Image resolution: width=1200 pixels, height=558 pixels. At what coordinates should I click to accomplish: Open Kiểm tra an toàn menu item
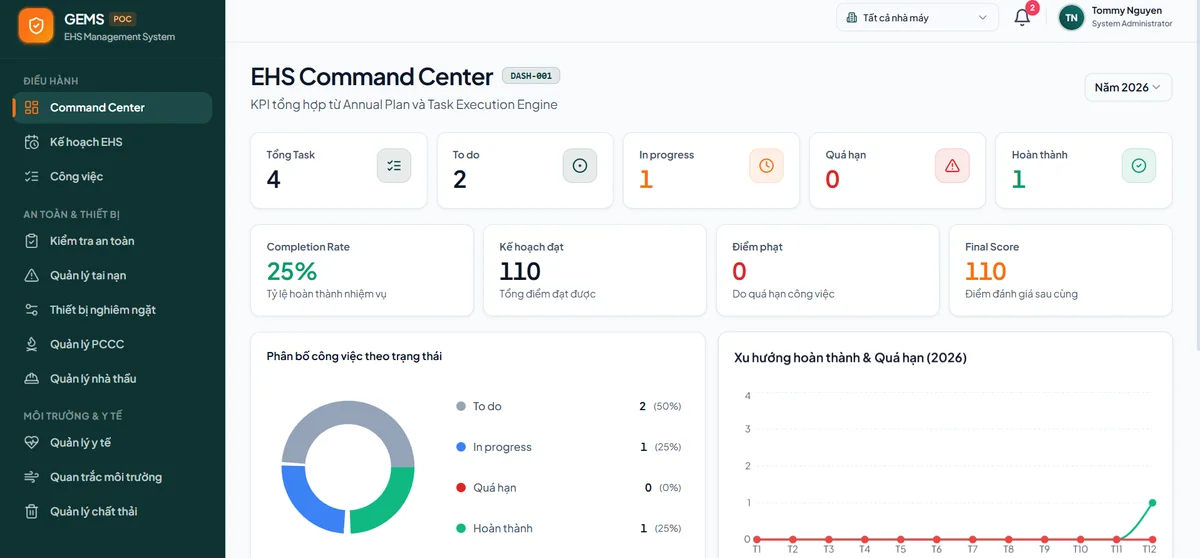112,241
